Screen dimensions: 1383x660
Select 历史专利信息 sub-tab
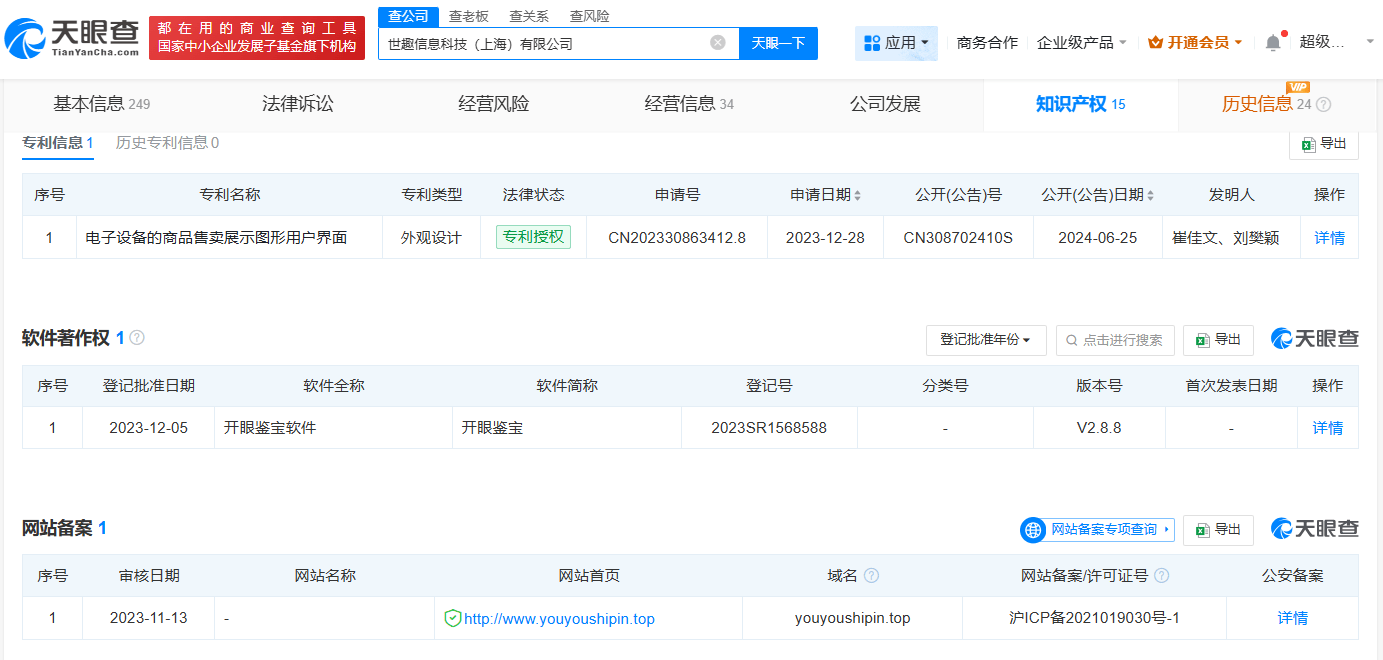tap(167, 143)
